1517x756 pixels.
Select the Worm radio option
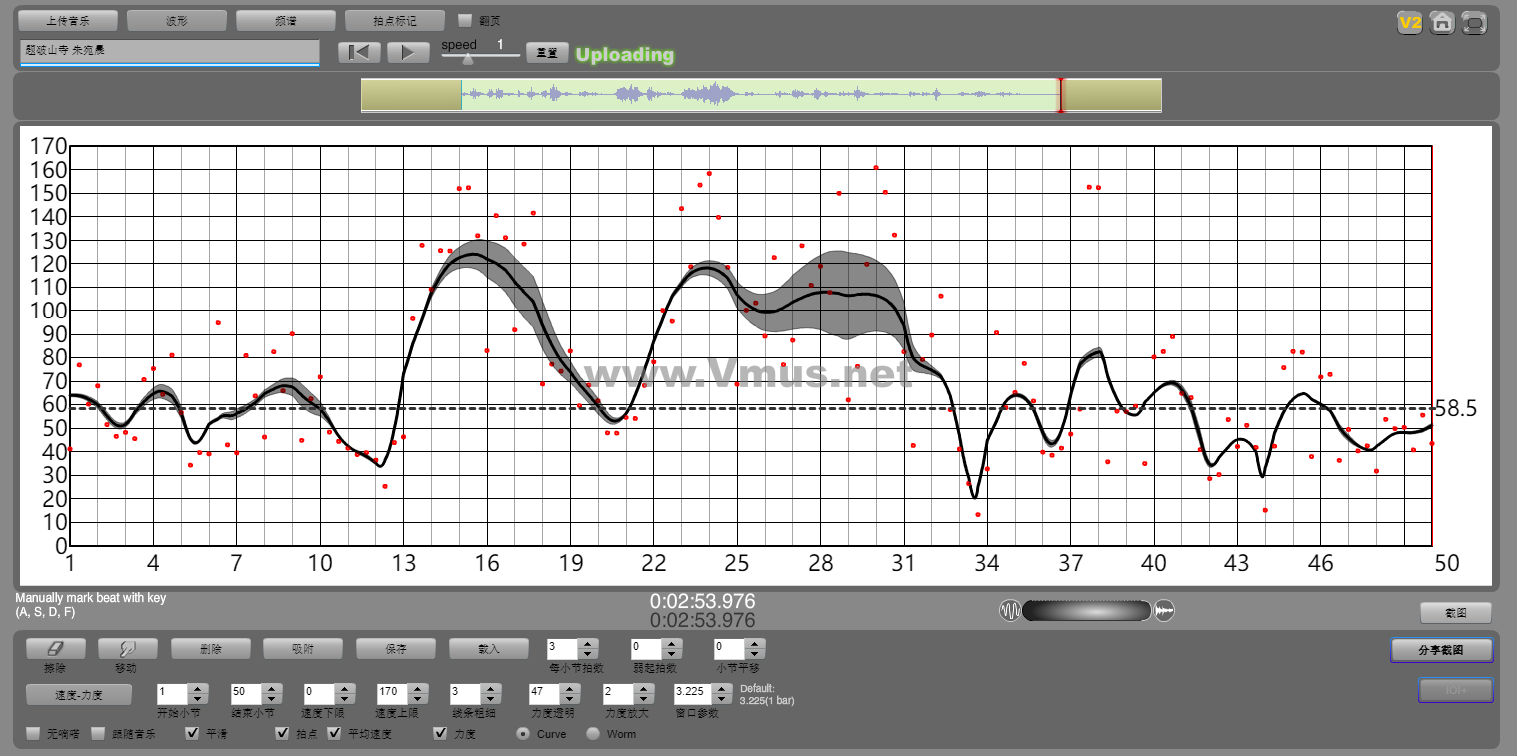point(593,733)
